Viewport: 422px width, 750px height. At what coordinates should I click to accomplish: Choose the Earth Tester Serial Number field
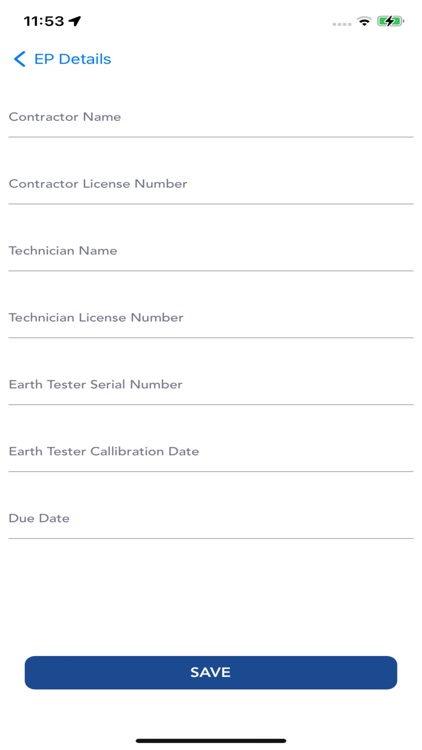(x=211, y=385)
